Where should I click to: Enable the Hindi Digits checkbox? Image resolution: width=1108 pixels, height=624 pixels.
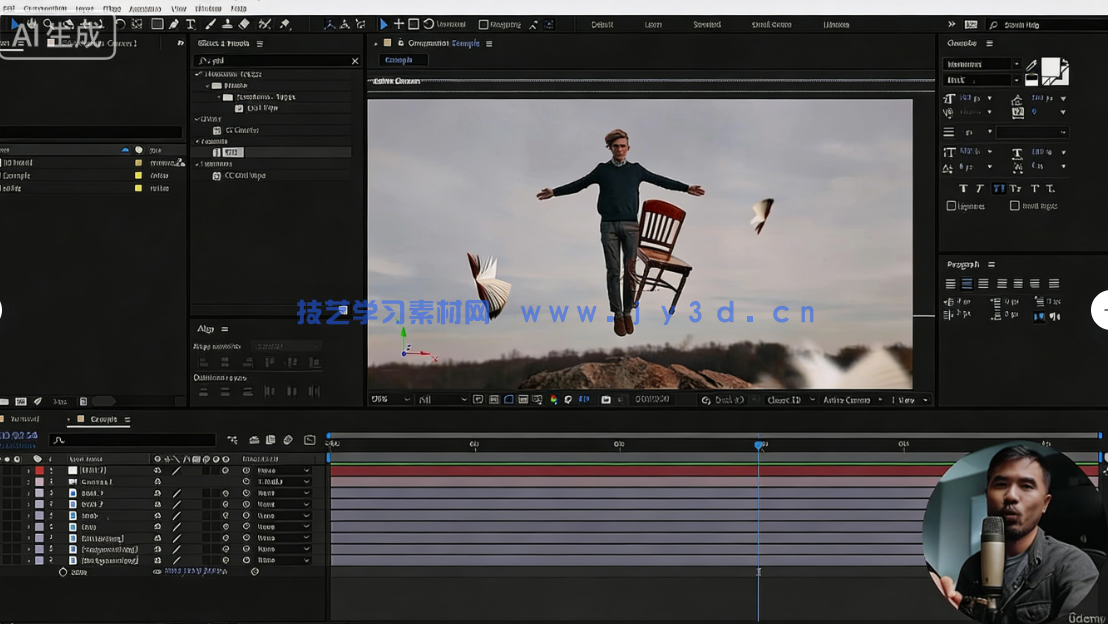1014,206
